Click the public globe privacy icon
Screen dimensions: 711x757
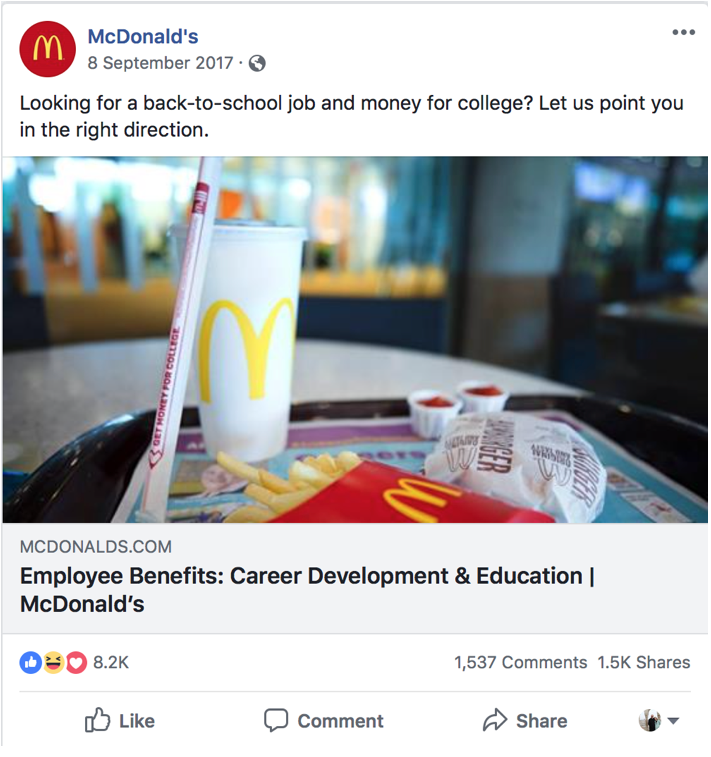(257, 63)
